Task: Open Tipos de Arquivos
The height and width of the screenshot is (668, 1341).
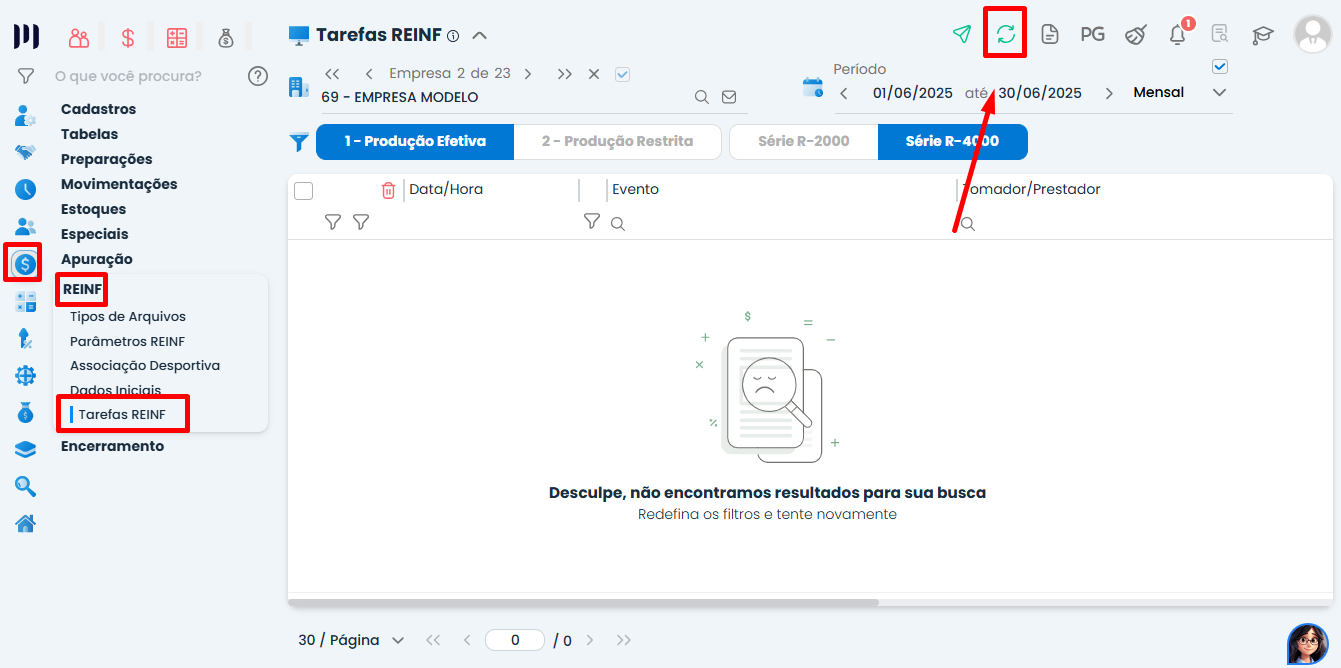Action: [x=128, y=316]
